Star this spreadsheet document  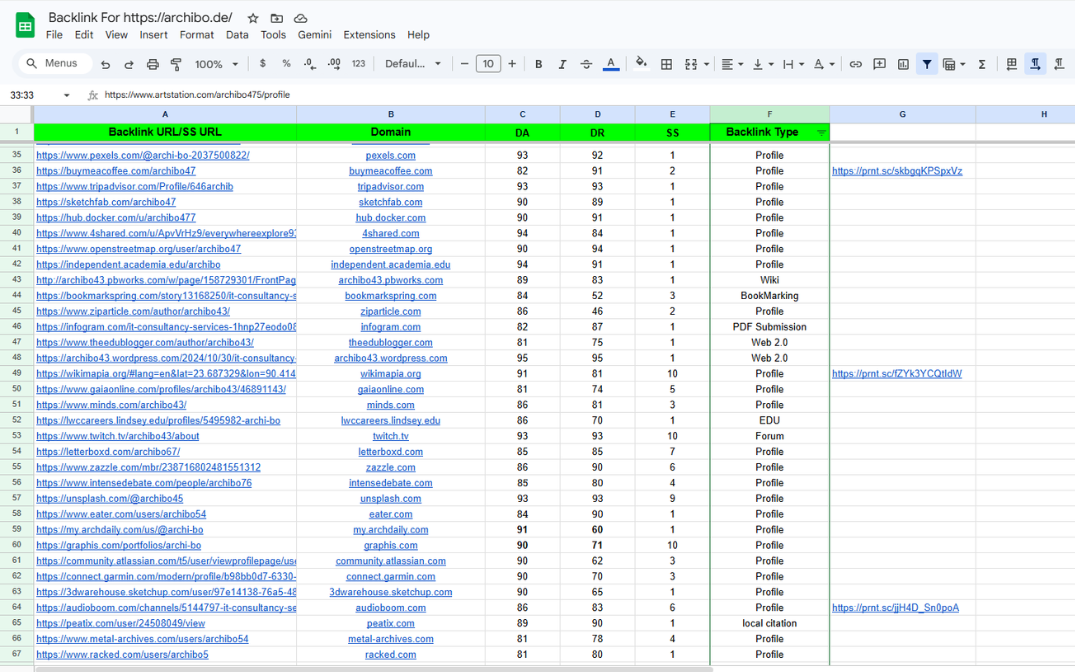253,18
